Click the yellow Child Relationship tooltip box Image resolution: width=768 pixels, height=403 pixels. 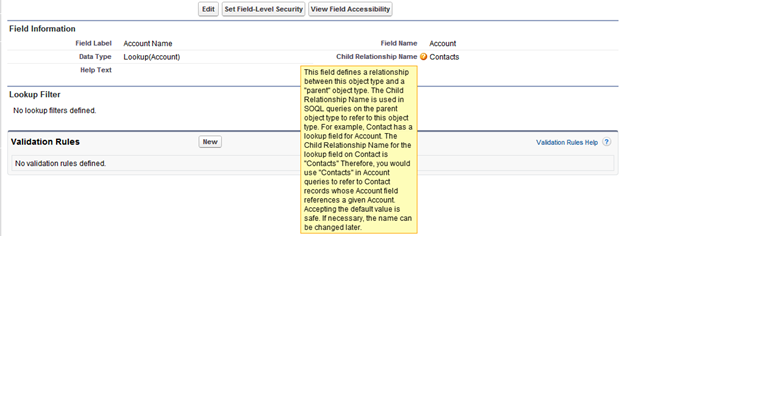click(359, 150)
